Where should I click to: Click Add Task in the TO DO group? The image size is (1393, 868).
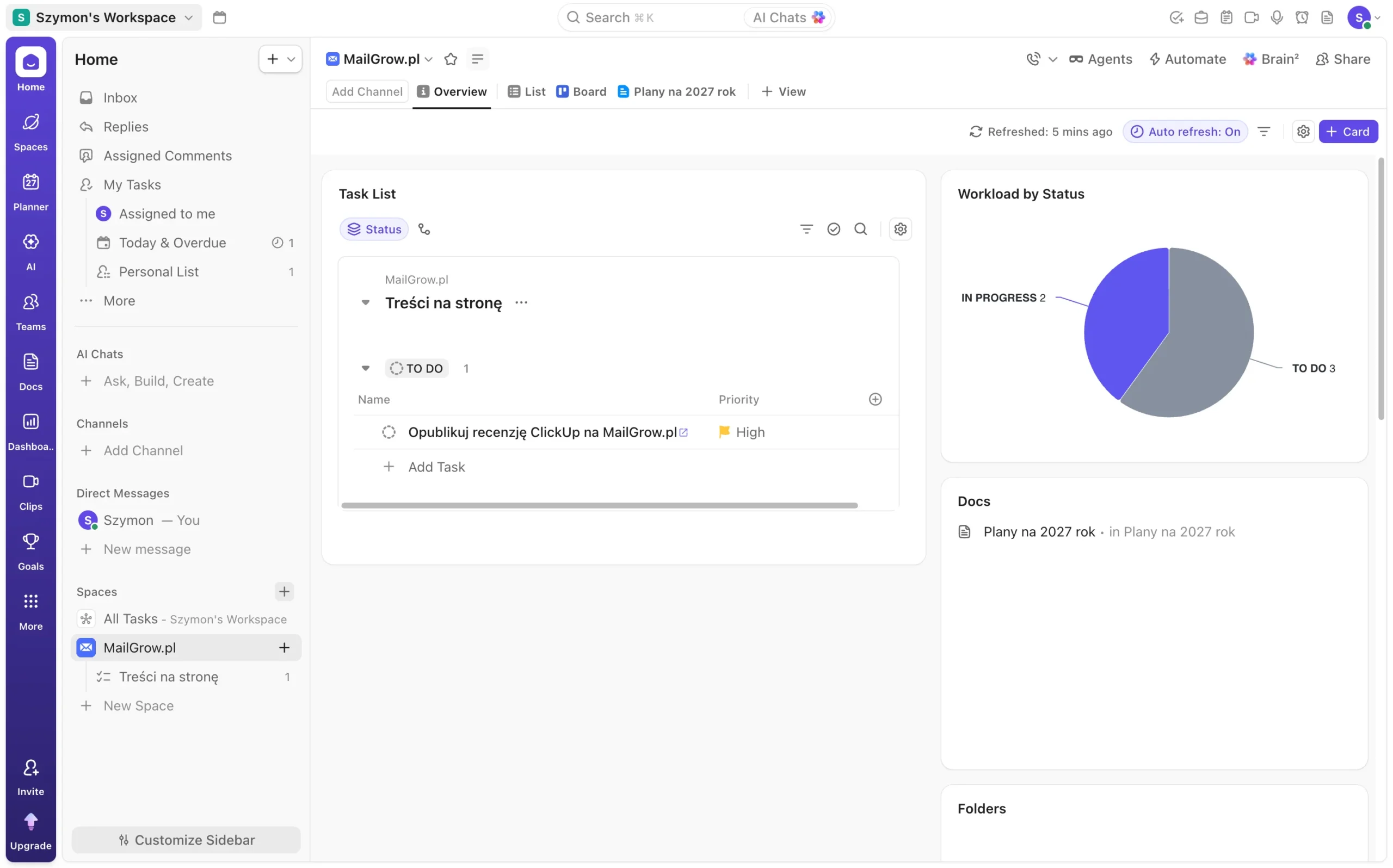pyautogui.click(x=436, y=467)
